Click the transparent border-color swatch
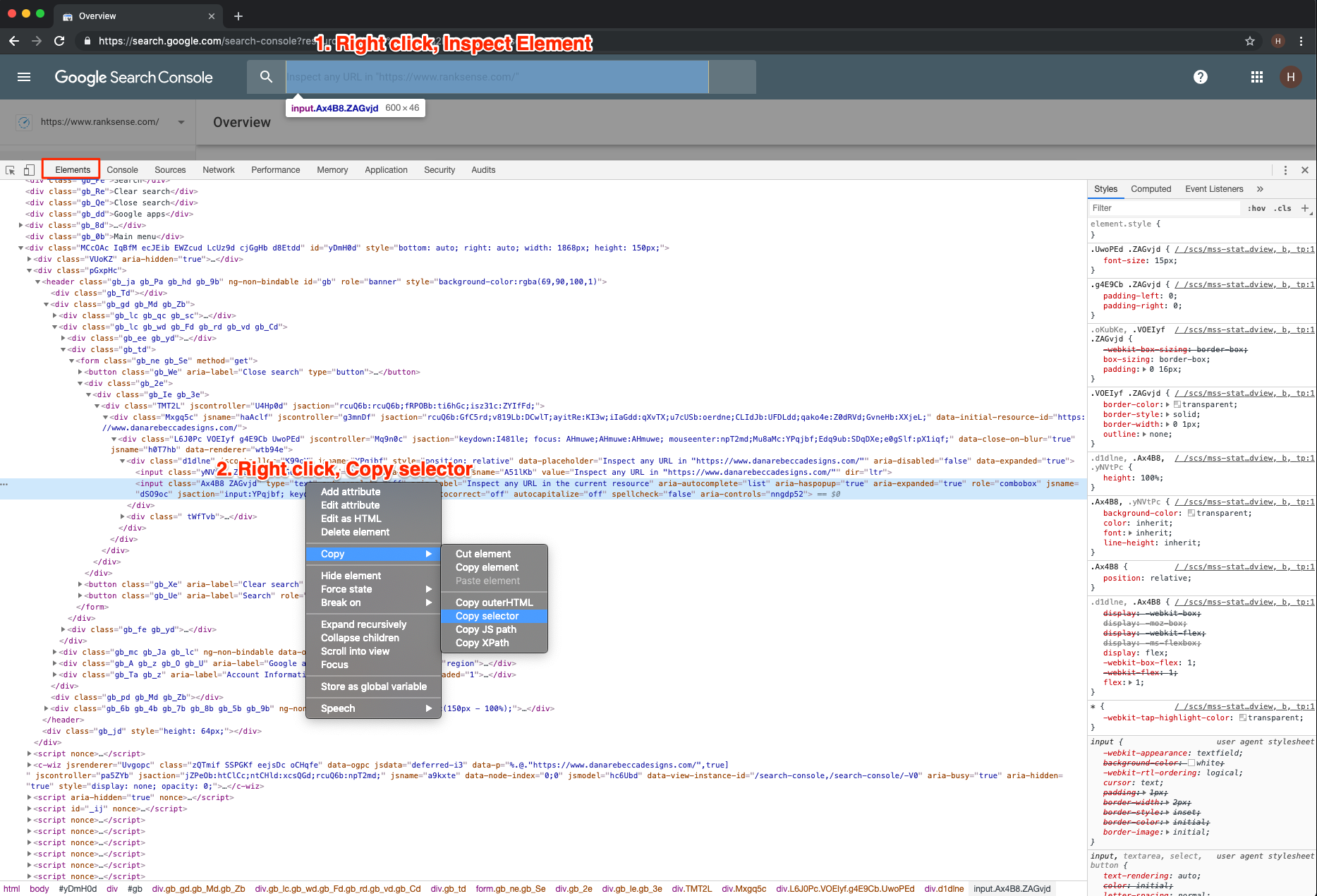The height and width of the screenshot is (896, 1317). point(1177,404)
